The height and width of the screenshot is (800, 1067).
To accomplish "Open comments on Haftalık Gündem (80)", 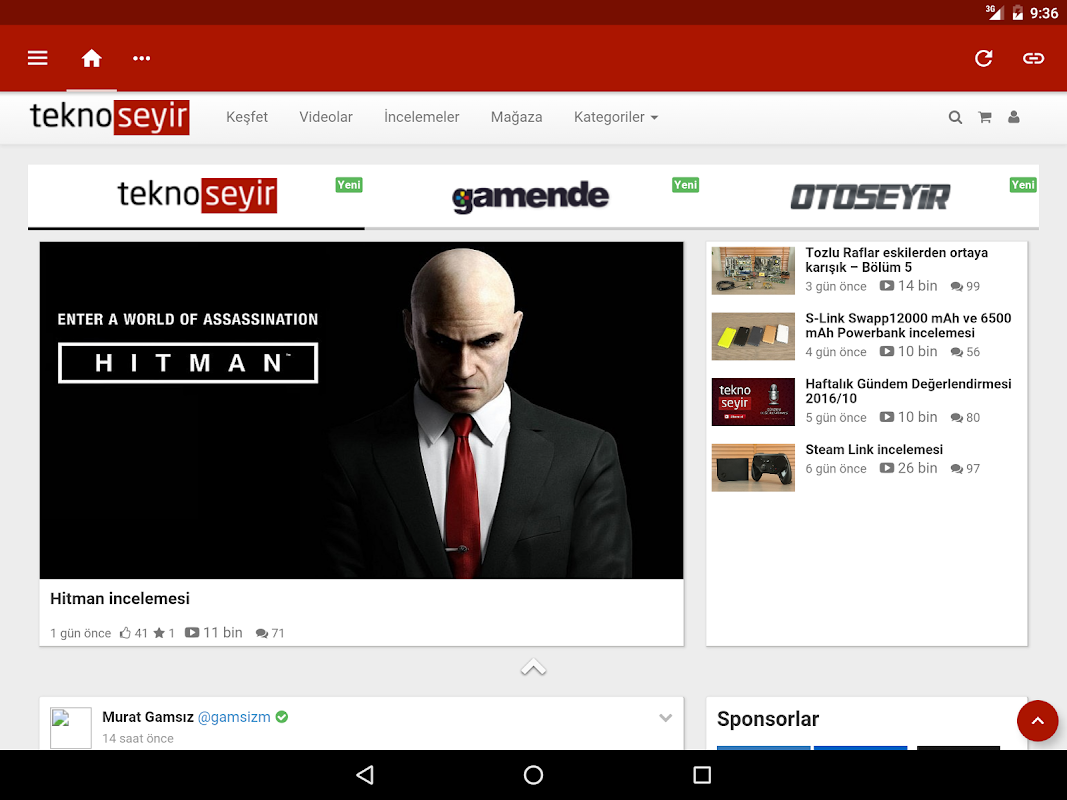I will 965,418.
